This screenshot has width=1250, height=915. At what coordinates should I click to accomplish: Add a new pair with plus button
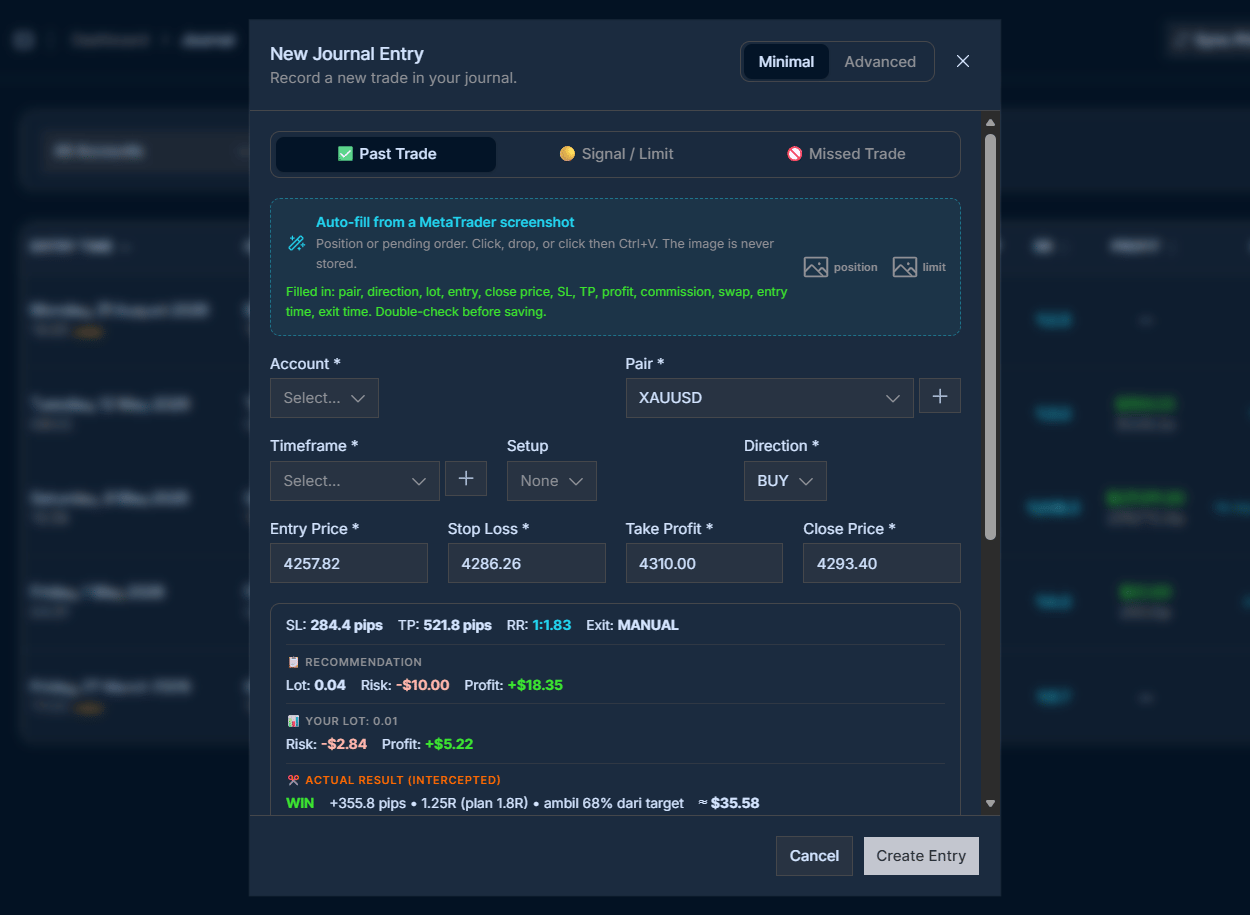940,396
